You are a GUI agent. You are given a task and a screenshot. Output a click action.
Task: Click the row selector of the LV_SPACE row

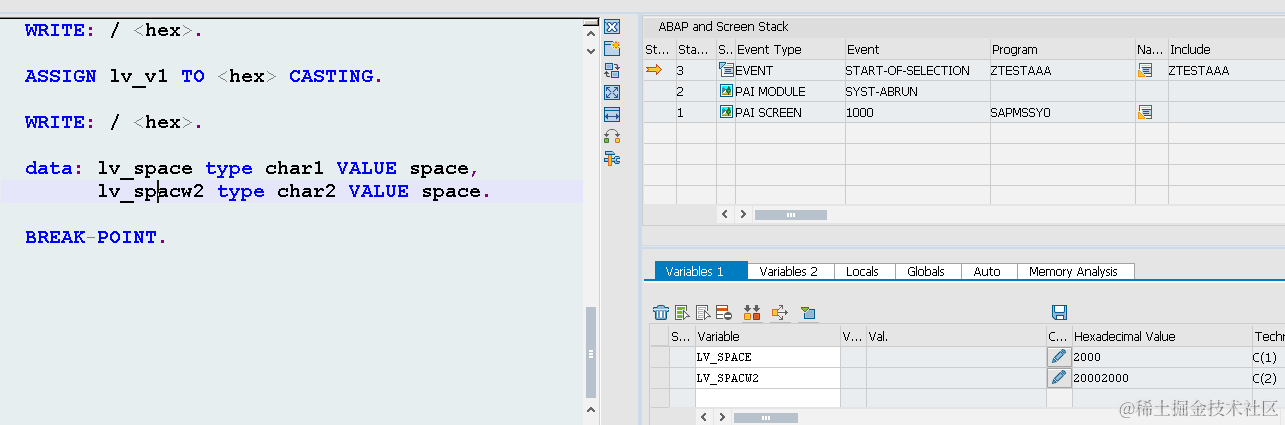pos(659,356)
